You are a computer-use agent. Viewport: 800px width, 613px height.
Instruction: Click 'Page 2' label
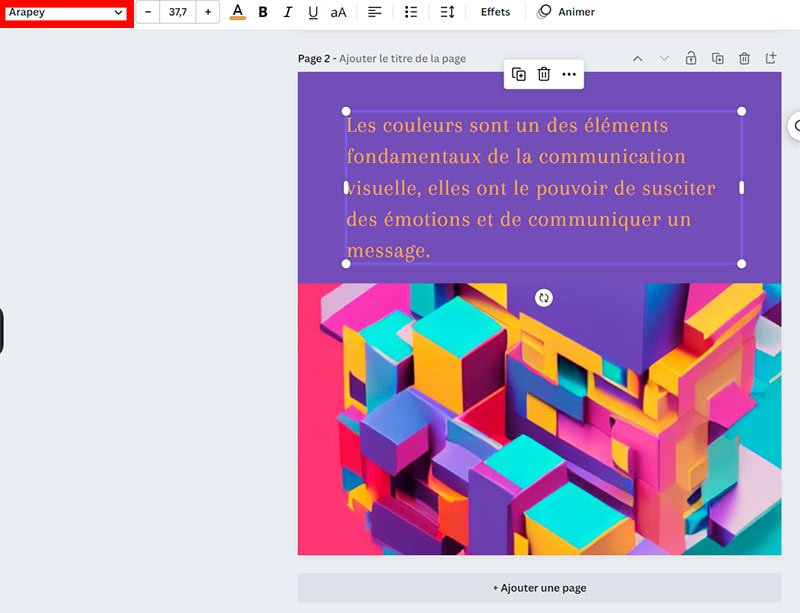(314, 59)
